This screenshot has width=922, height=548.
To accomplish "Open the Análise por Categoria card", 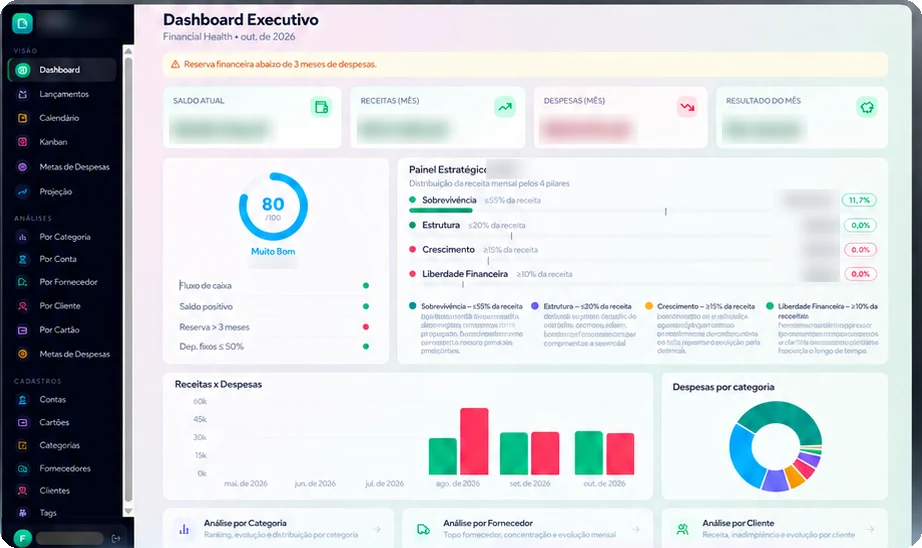I will [x=279, y=529].
